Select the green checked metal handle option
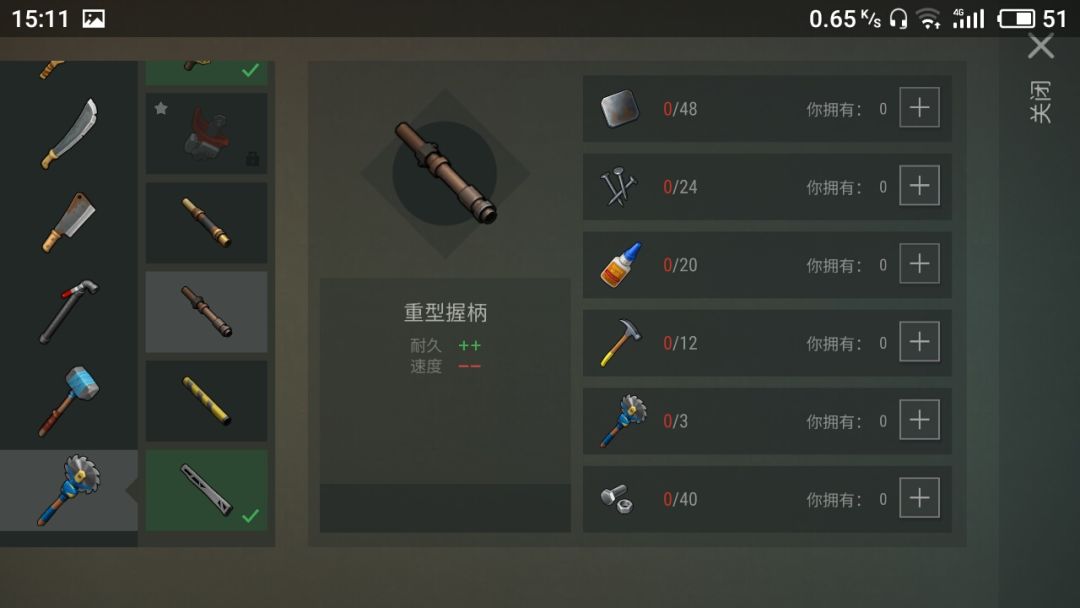 (207, 490)
